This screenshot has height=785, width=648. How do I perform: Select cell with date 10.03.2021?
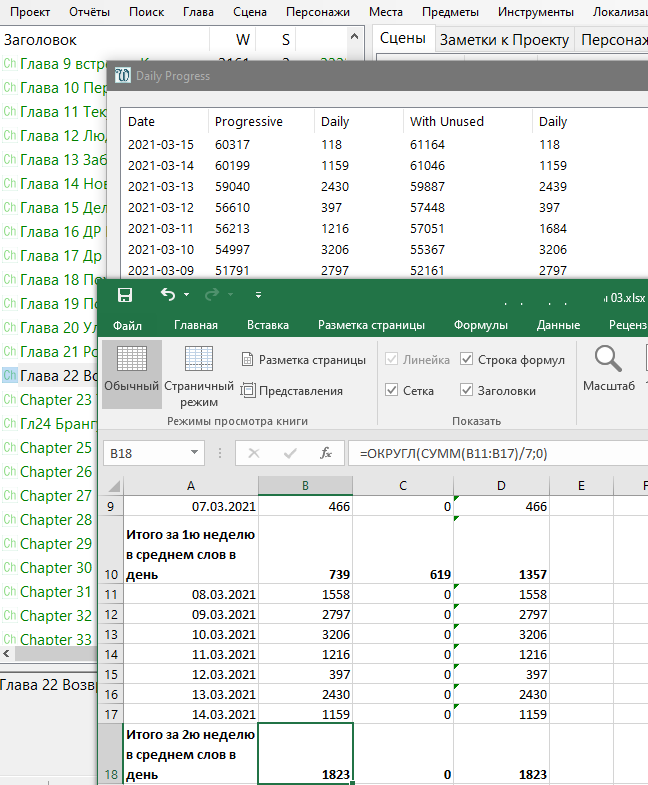coord(191,634)
